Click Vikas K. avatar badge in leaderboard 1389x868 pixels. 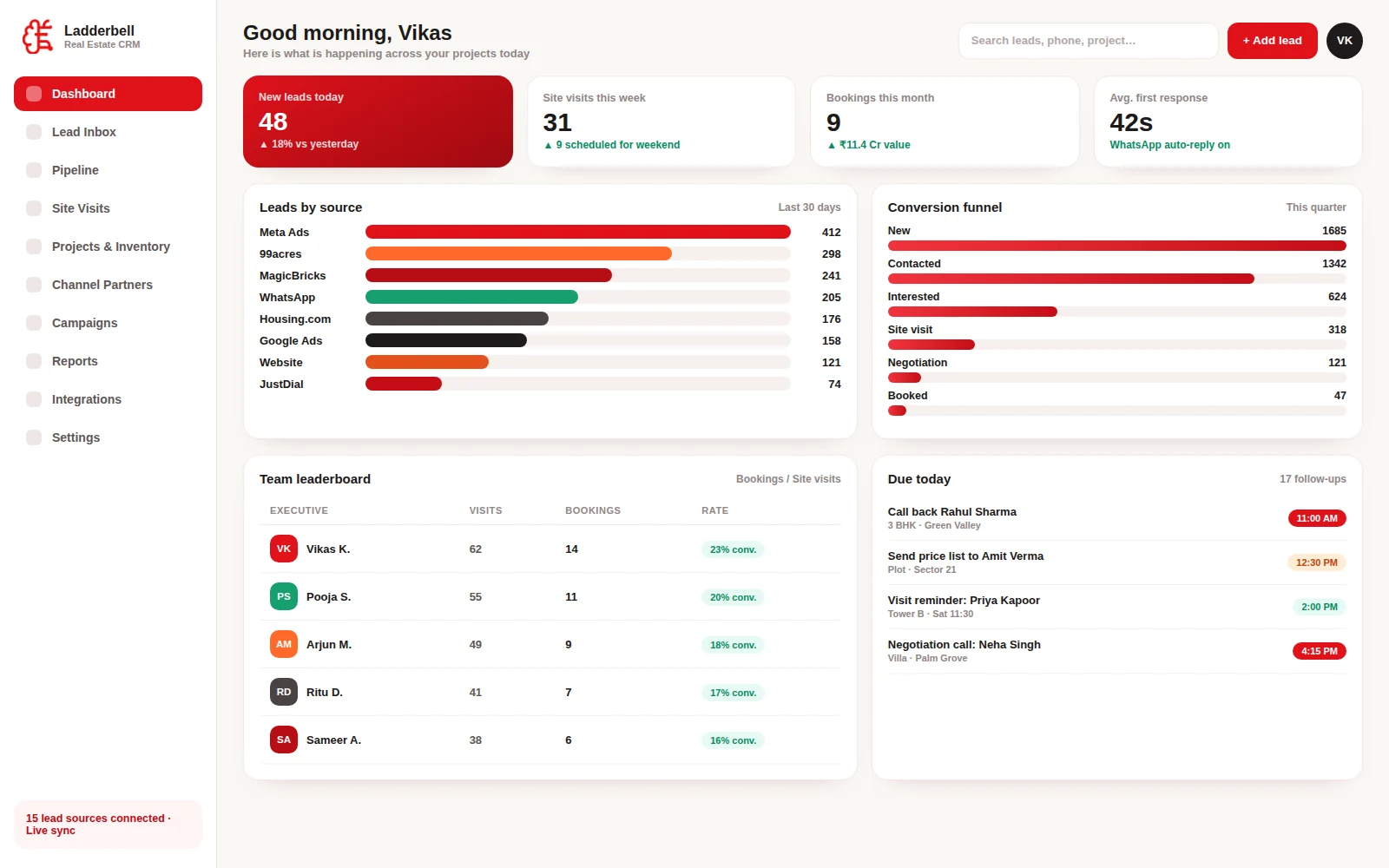[x=284, y=549]
